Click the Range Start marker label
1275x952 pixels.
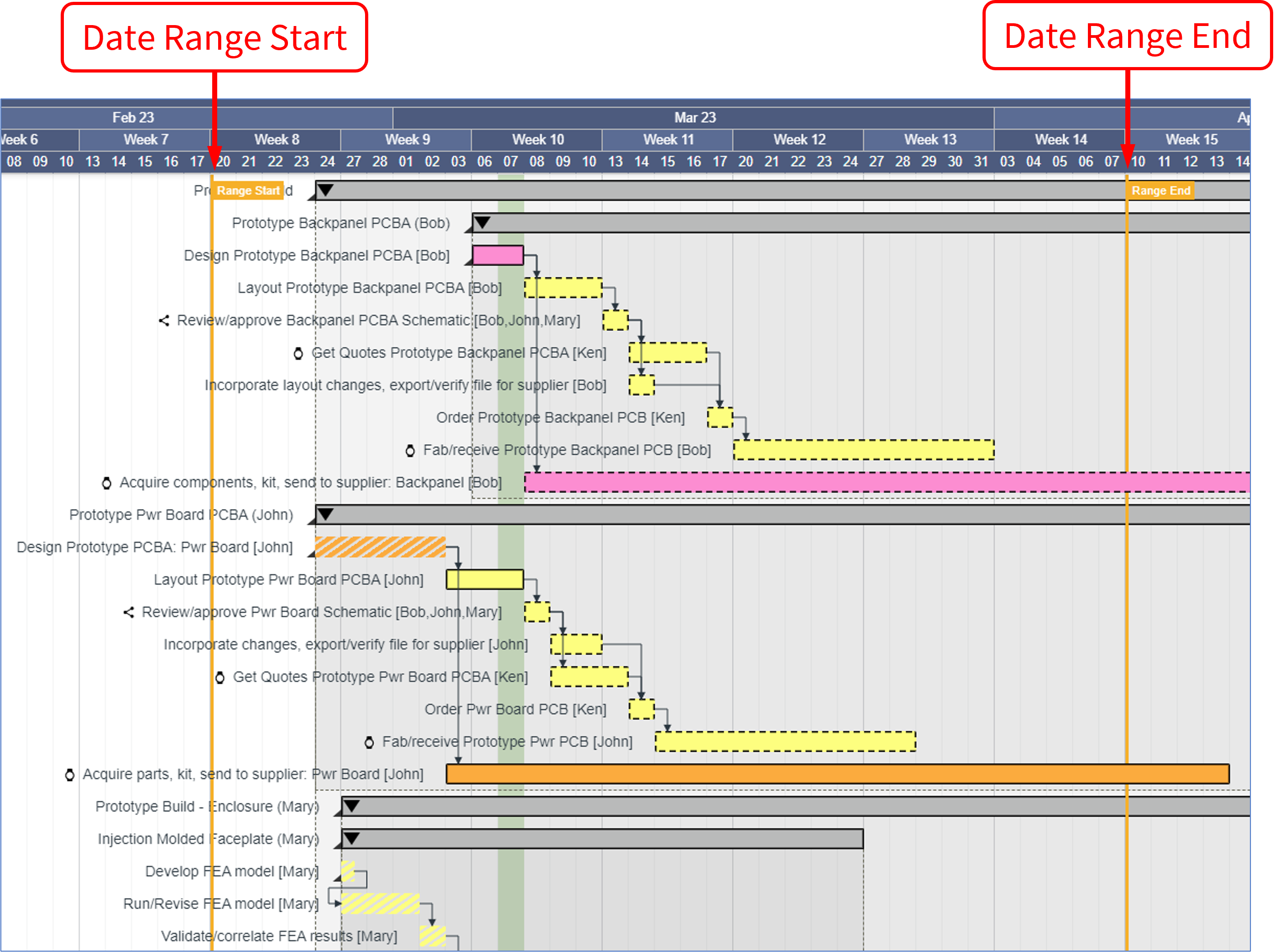[x=248, y=191]
